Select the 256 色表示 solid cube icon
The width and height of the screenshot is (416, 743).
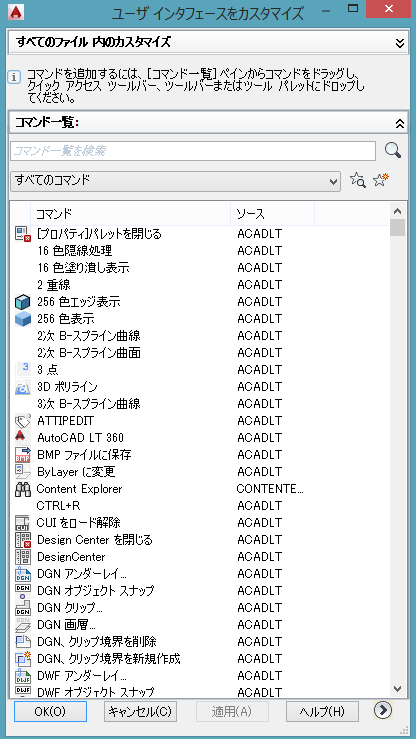click(x=23, y=319)
